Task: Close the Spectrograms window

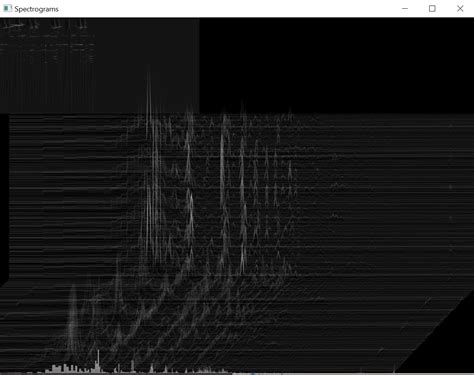Action: tap(460, 9)
